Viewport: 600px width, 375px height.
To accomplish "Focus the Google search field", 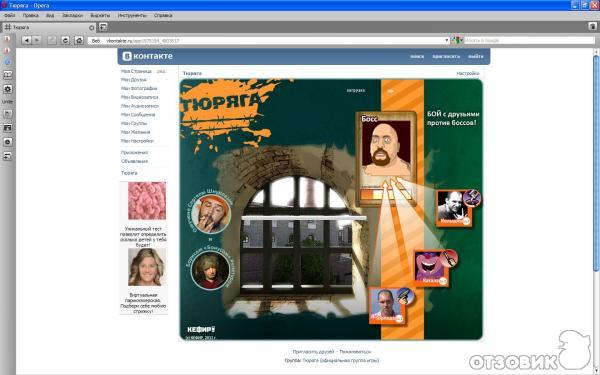I will click(529, 40).
